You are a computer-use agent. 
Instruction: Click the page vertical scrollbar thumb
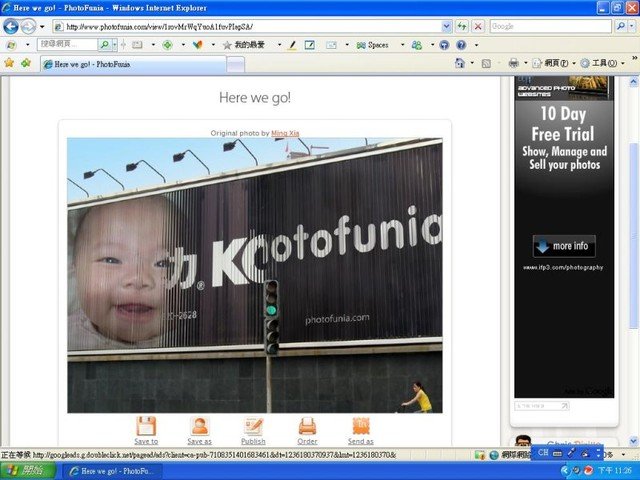(x=633, y=236)
